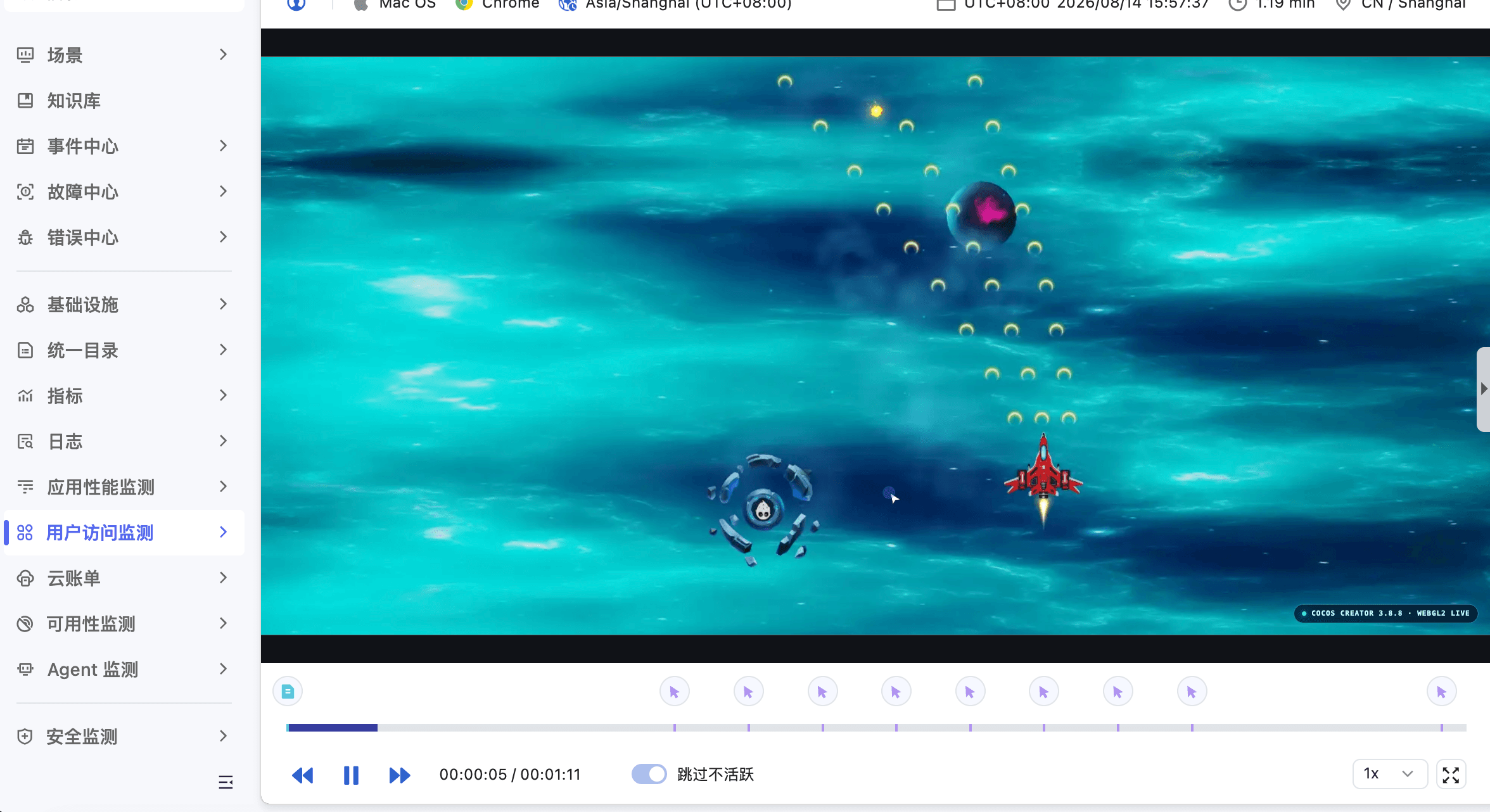
Task: Click the 故障中心 target icon
Action: click(x=25, y=192)
